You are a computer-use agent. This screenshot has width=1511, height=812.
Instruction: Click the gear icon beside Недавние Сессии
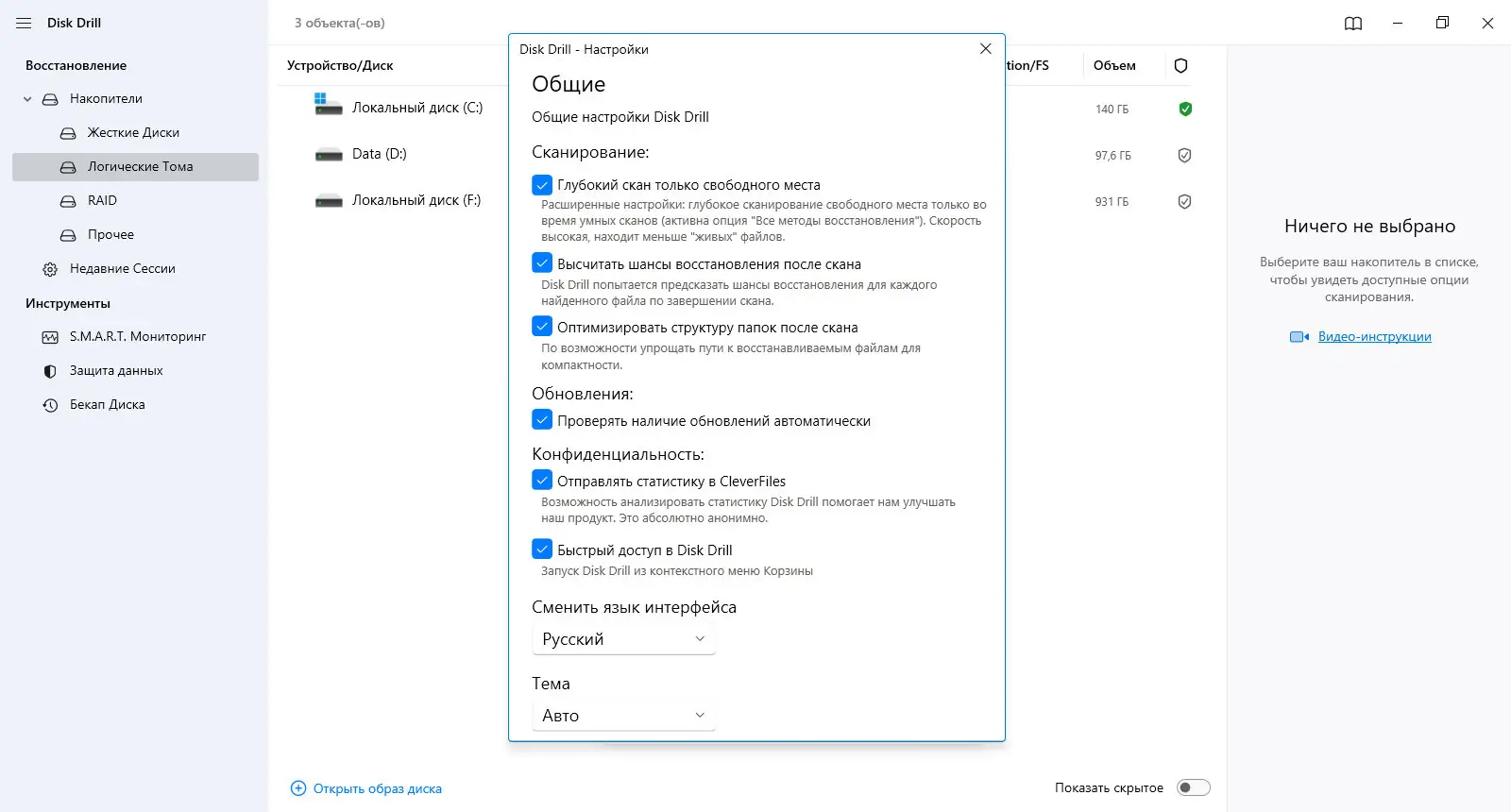click(50, 269)
